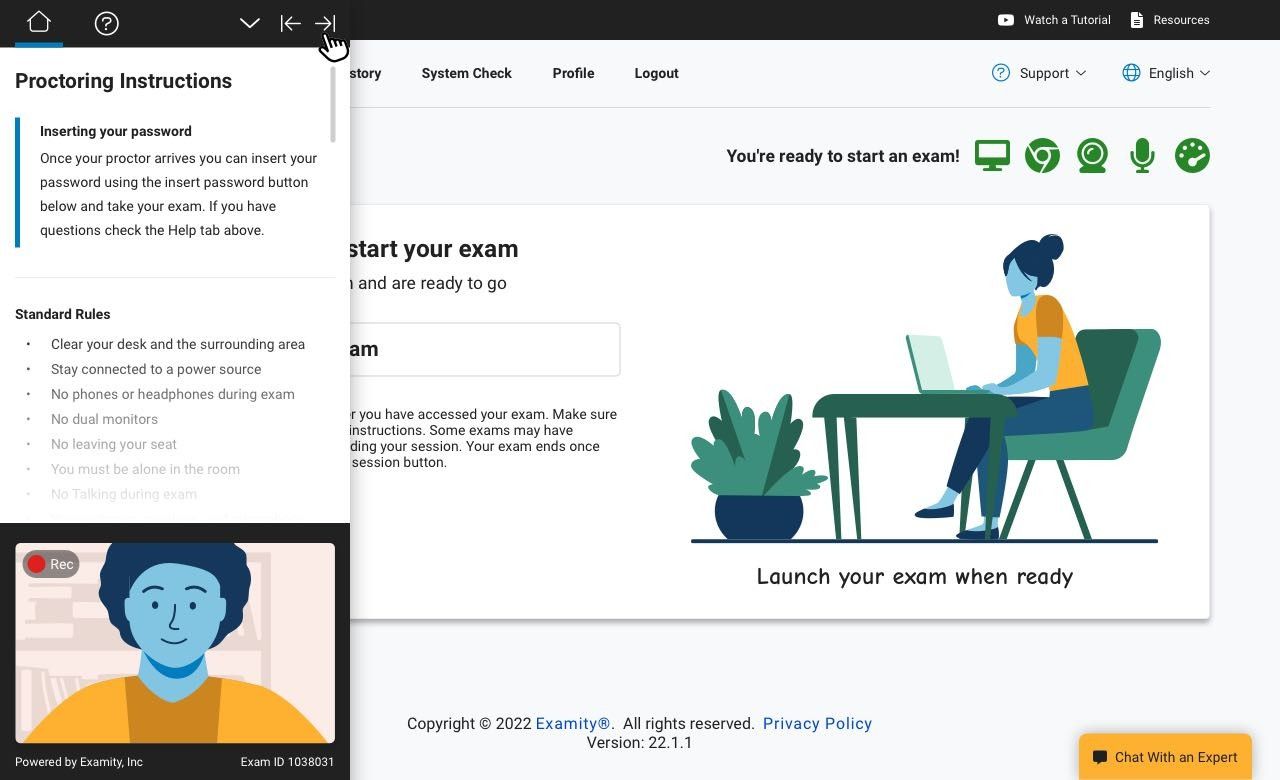Click the 'Proctoring Instructions' title
Screen dimensions: 1280x780
123,81
